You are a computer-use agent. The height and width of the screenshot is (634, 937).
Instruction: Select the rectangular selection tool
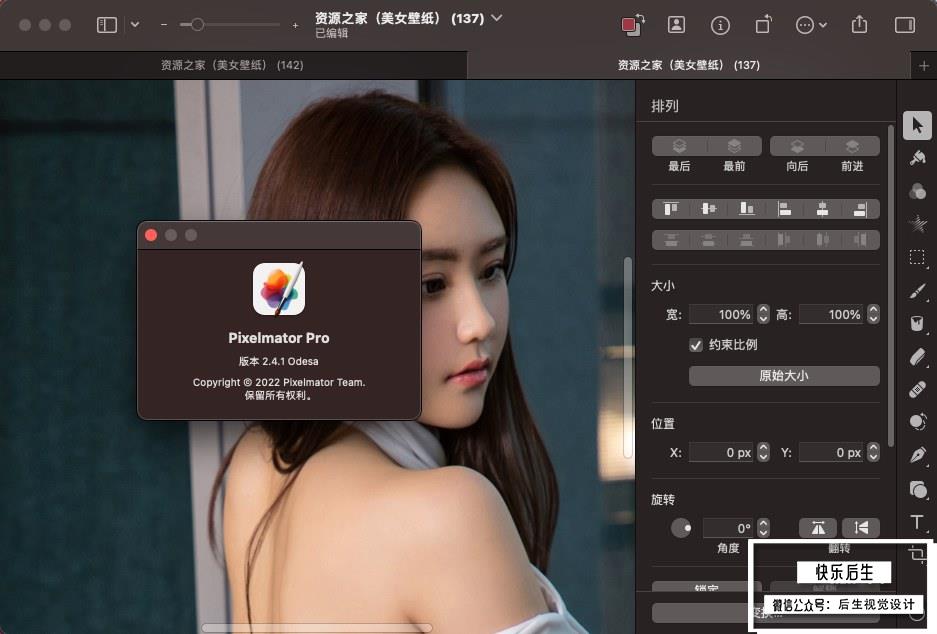tap(917, 258)
